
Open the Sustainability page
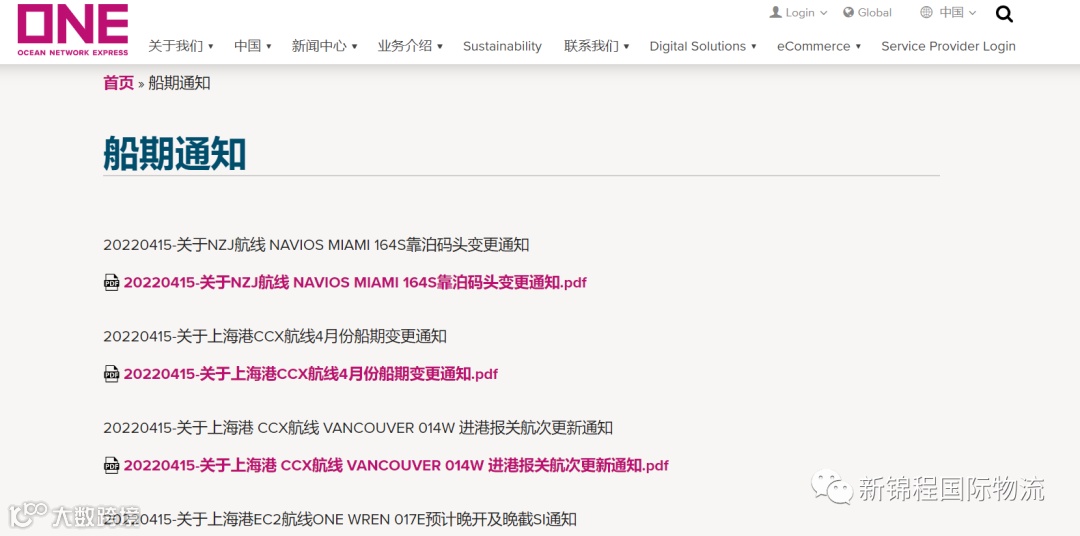click(x=502, y=46)
